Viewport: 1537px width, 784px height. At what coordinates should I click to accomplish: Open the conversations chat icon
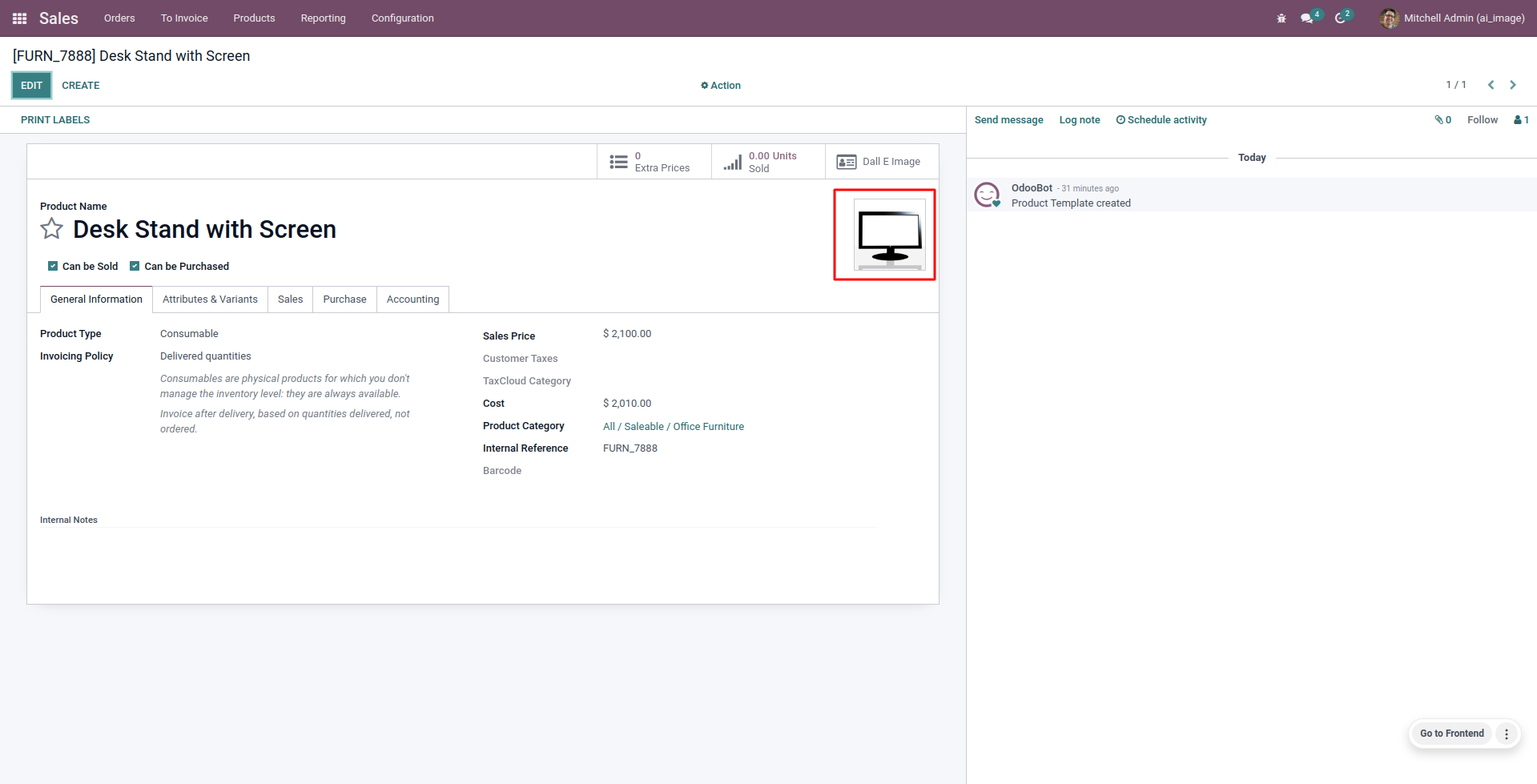(x=1307, y=18)
